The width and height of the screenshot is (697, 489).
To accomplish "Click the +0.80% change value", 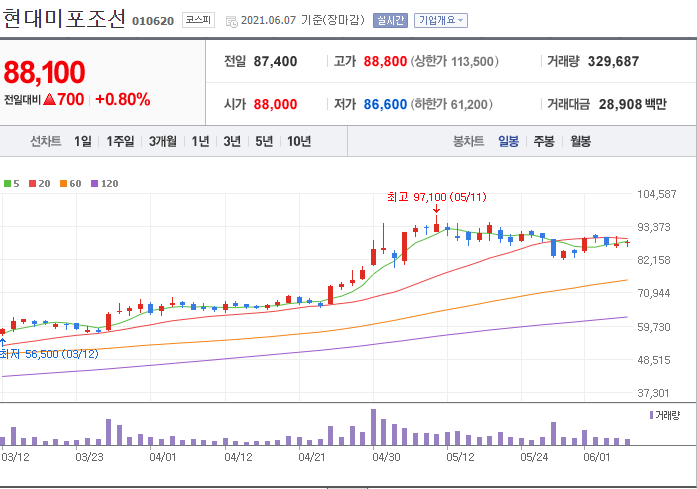I will [123, 100].
